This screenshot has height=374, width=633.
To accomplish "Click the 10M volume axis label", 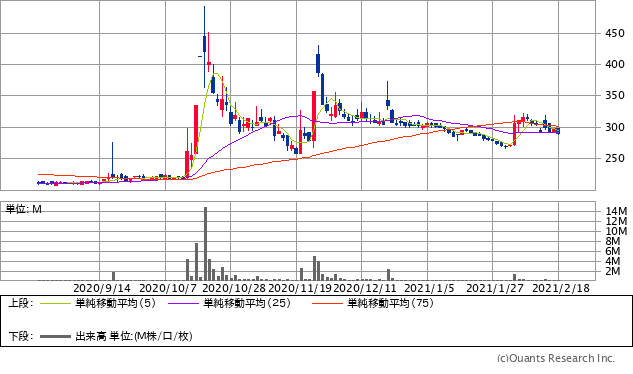I will click(x=616, y=231).
